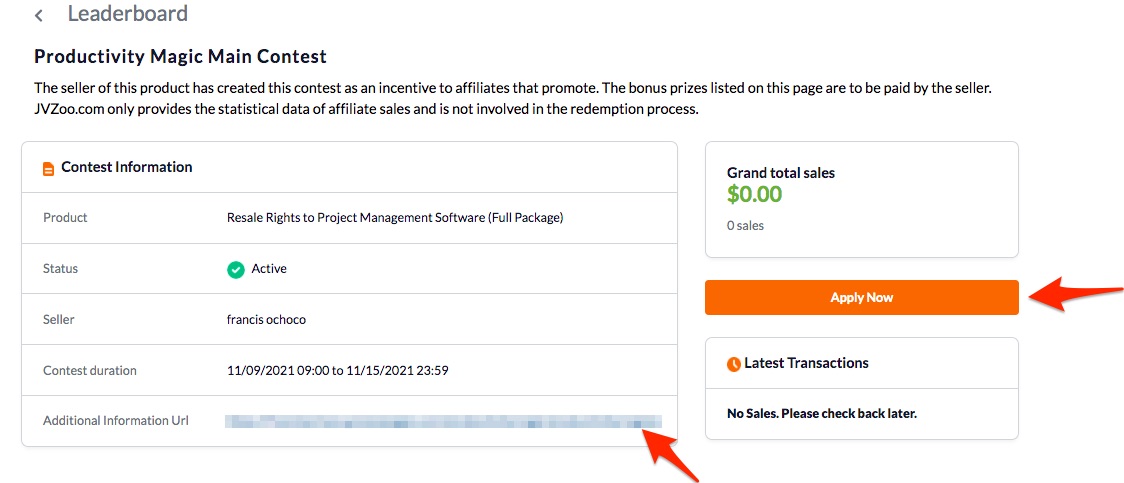Open the blurred Additional Information Url link
Viewport: 1124px width, 483px height.
click(x=443, y=421)
